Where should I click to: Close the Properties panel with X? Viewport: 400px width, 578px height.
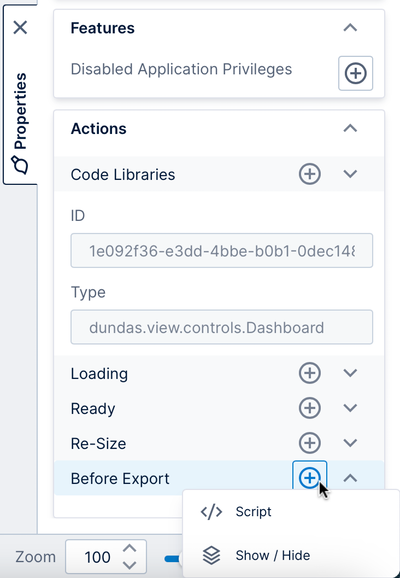coord(20,27)
